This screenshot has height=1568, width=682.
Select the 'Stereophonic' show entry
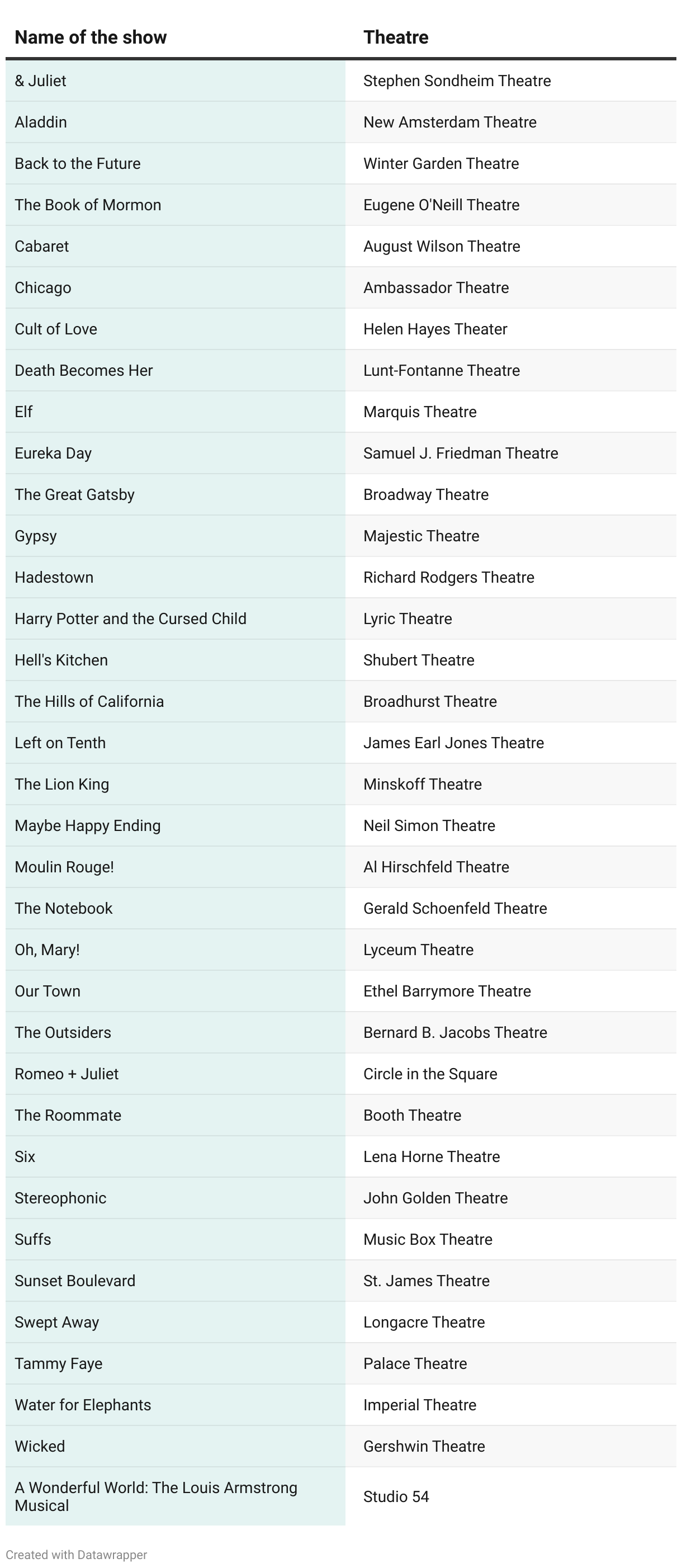(60, 1198)
